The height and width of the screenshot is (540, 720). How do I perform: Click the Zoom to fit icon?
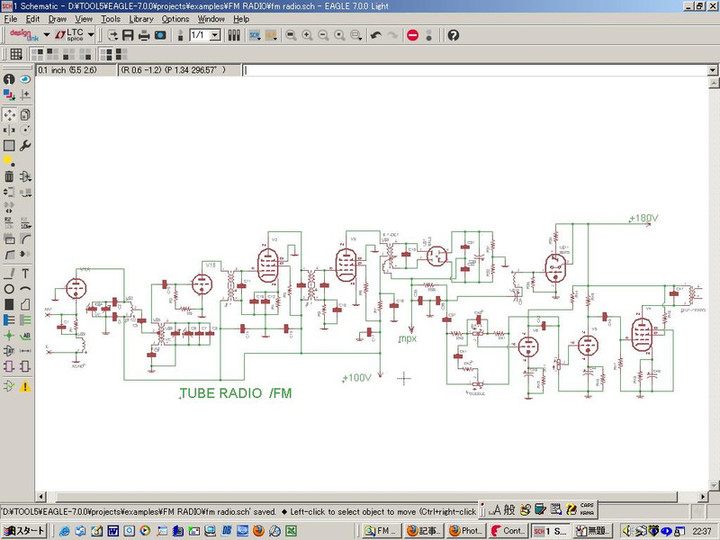tap(290, 35)
